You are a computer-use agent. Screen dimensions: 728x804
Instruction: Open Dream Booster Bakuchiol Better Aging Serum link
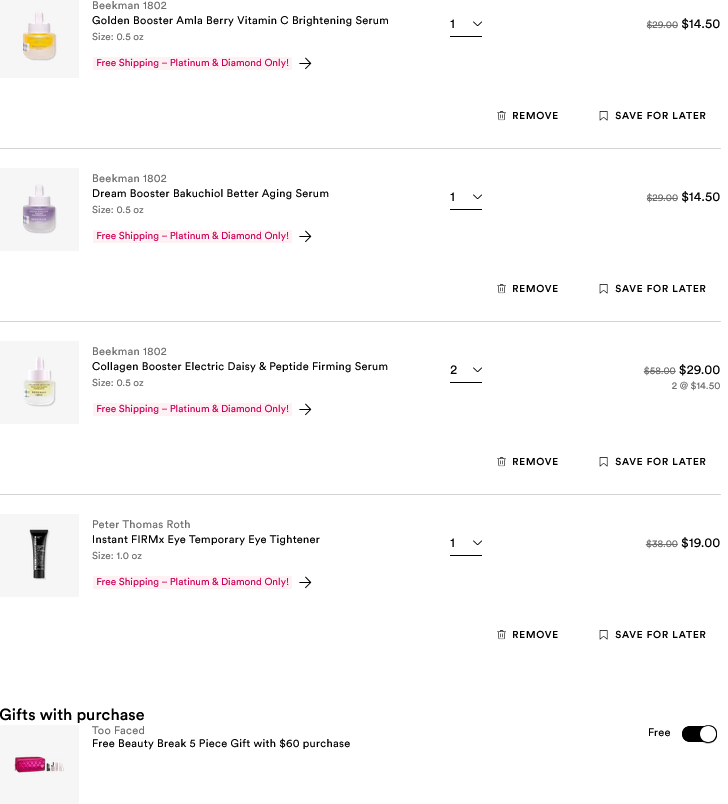click(x=210, y=194)
